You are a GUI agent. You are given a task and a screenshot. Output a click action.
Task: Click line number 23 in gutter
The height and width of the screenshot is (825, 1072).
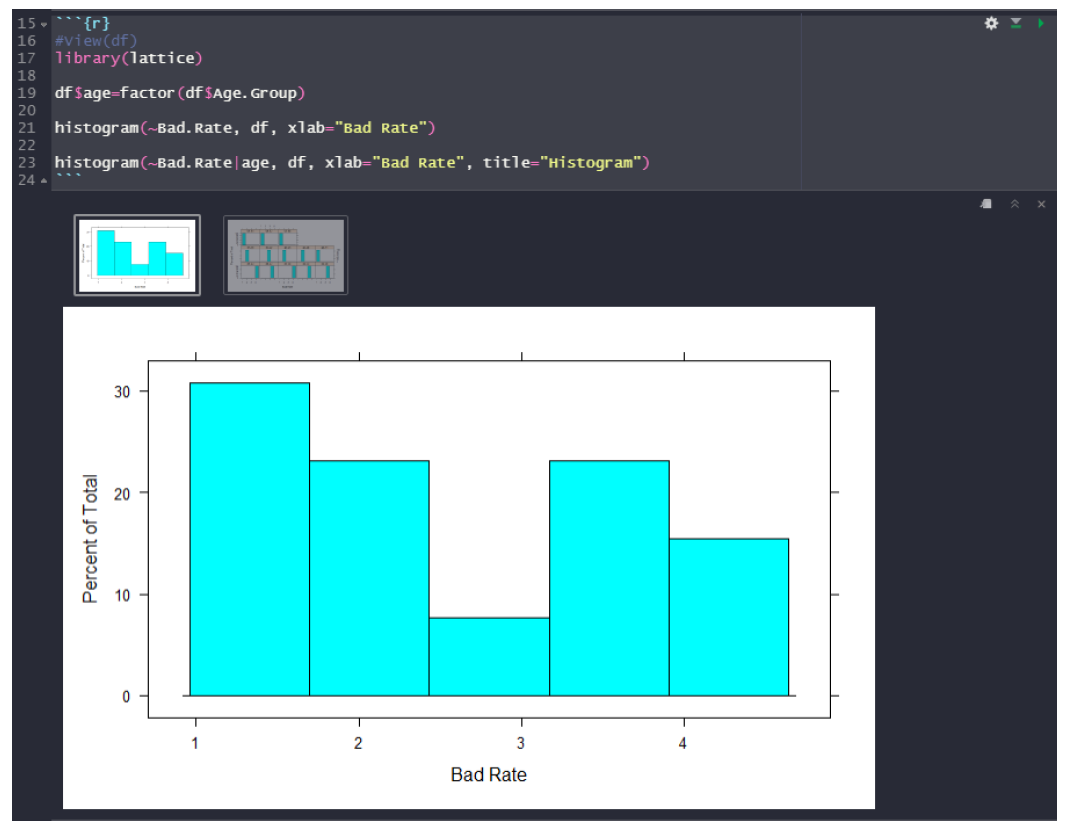coord(27,163)
